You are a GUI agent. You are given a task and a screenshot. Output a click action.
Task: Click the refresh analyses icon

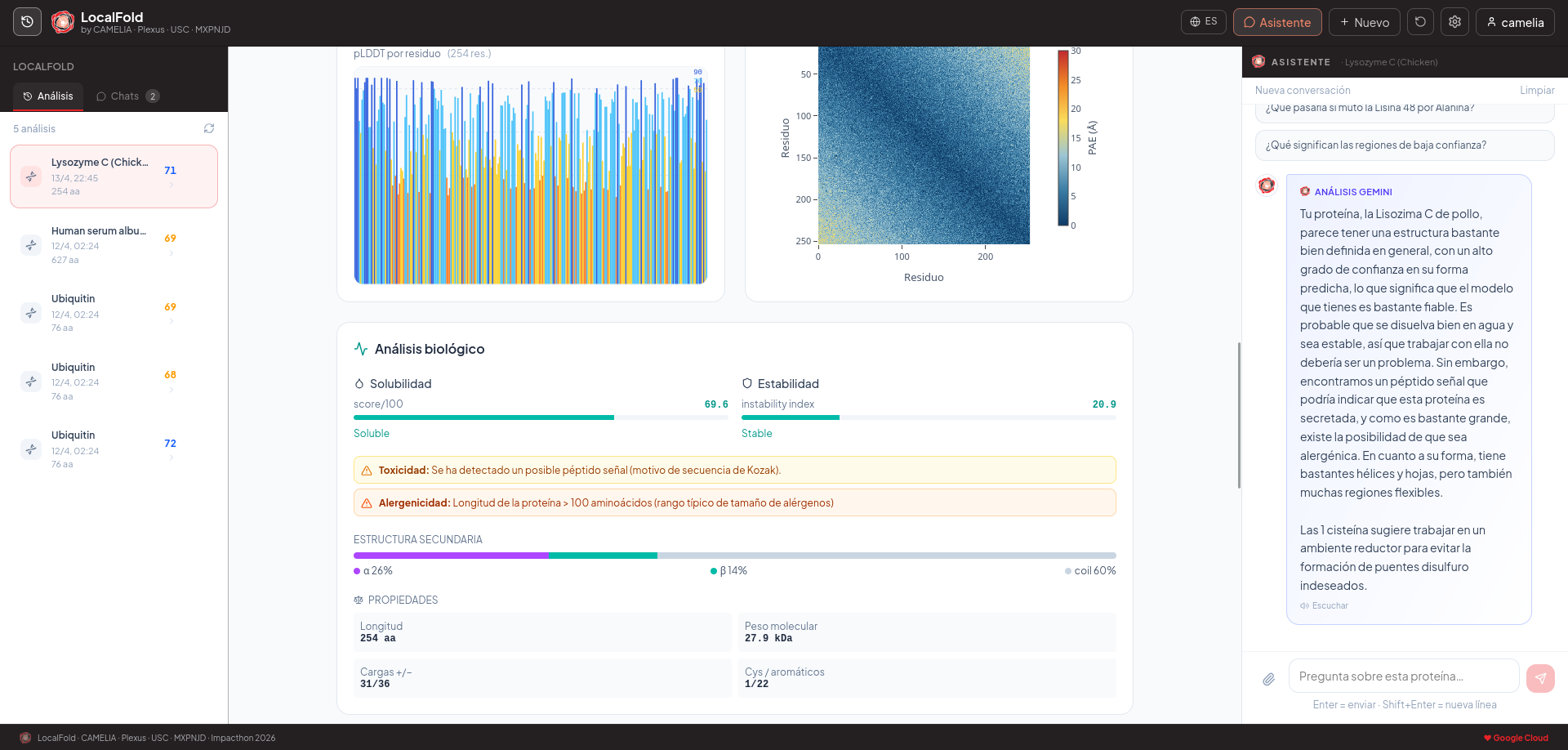(209, 128)
